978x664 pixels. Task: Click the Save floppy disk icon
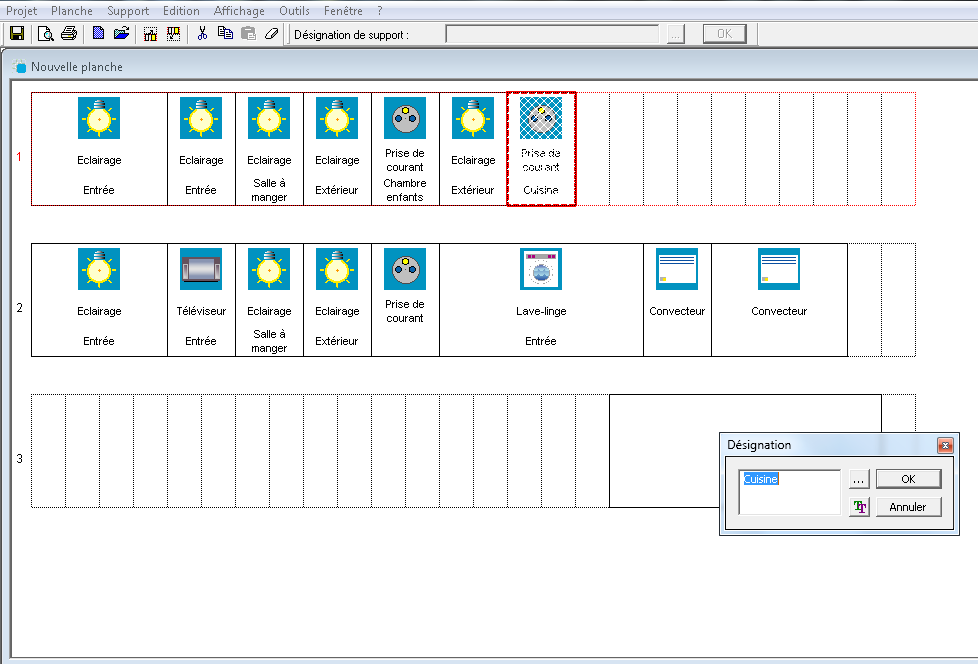pyautogui.click(x=17, y=34)
